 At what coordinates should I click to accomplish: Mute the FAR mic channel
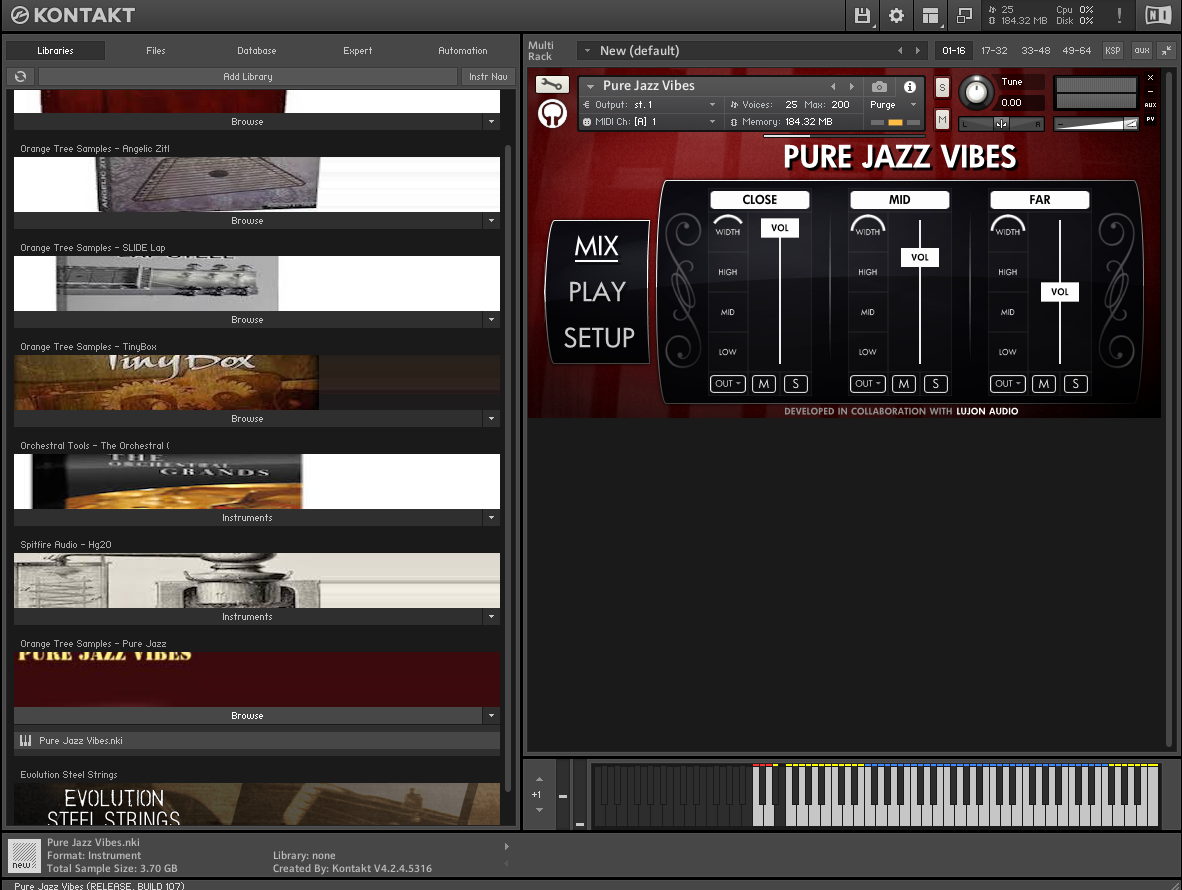[x=1044, y=384]
